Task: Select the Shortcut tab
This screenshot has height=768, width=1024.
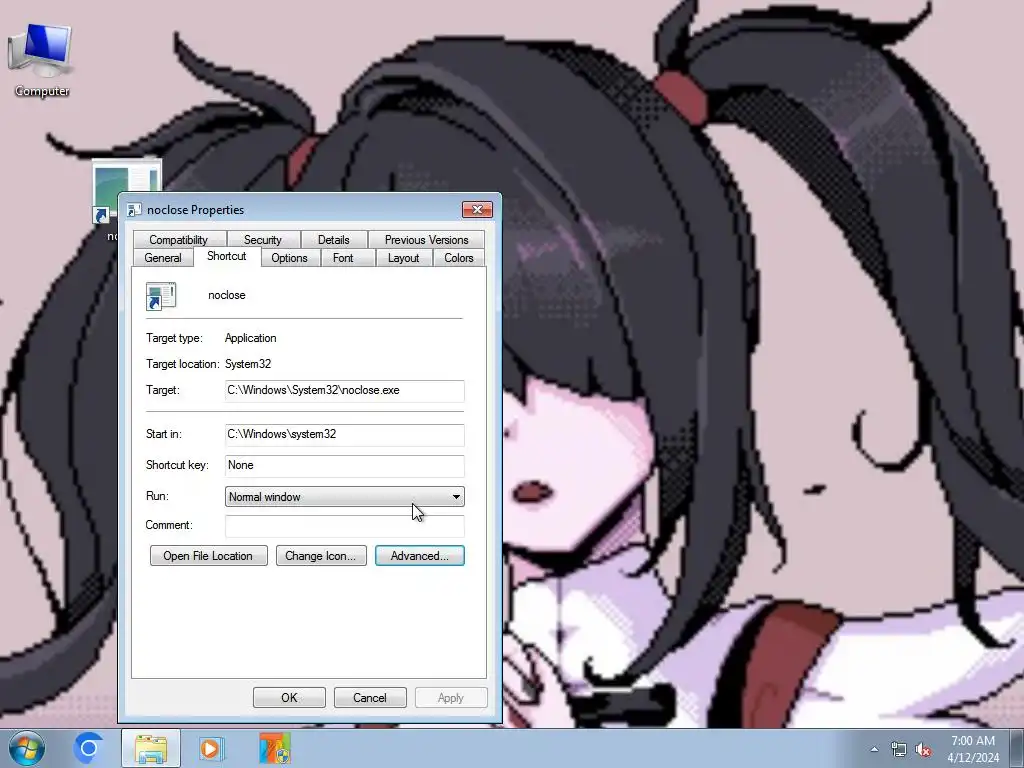Action: [227, 256]
